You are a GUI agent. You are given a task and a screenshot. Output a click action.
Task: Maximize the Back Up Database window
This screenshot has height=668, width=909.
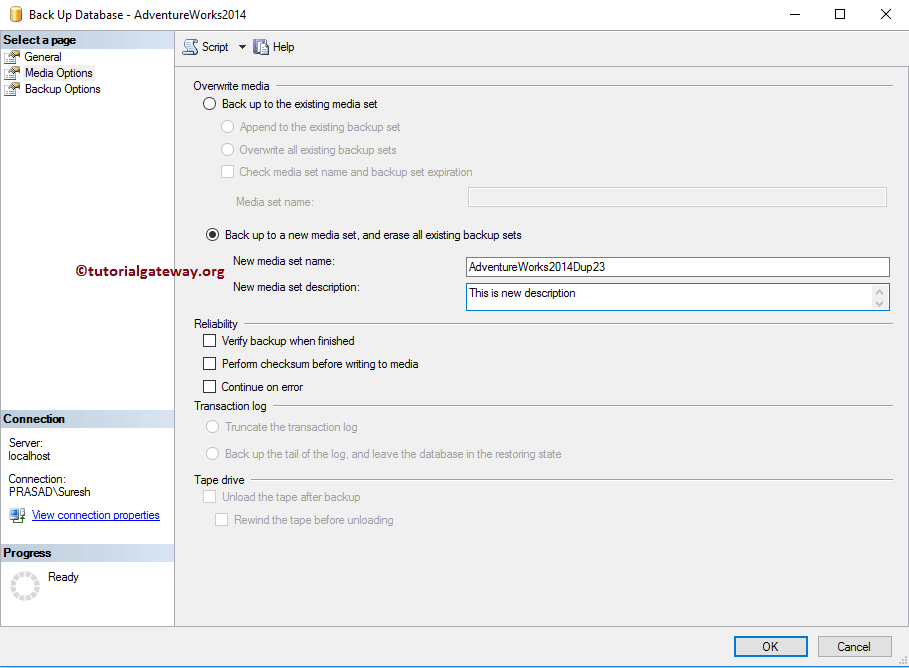pos(840,14)
